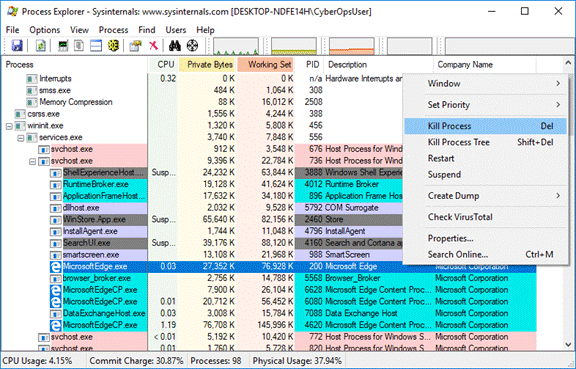
Task: Open the Window submenu arrow
Action: [x=558, y=83]
